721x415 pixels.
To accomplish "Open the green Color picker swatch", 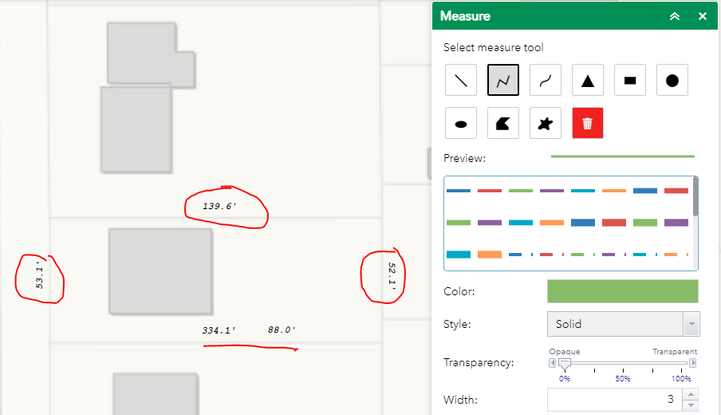I will (623, 291).
